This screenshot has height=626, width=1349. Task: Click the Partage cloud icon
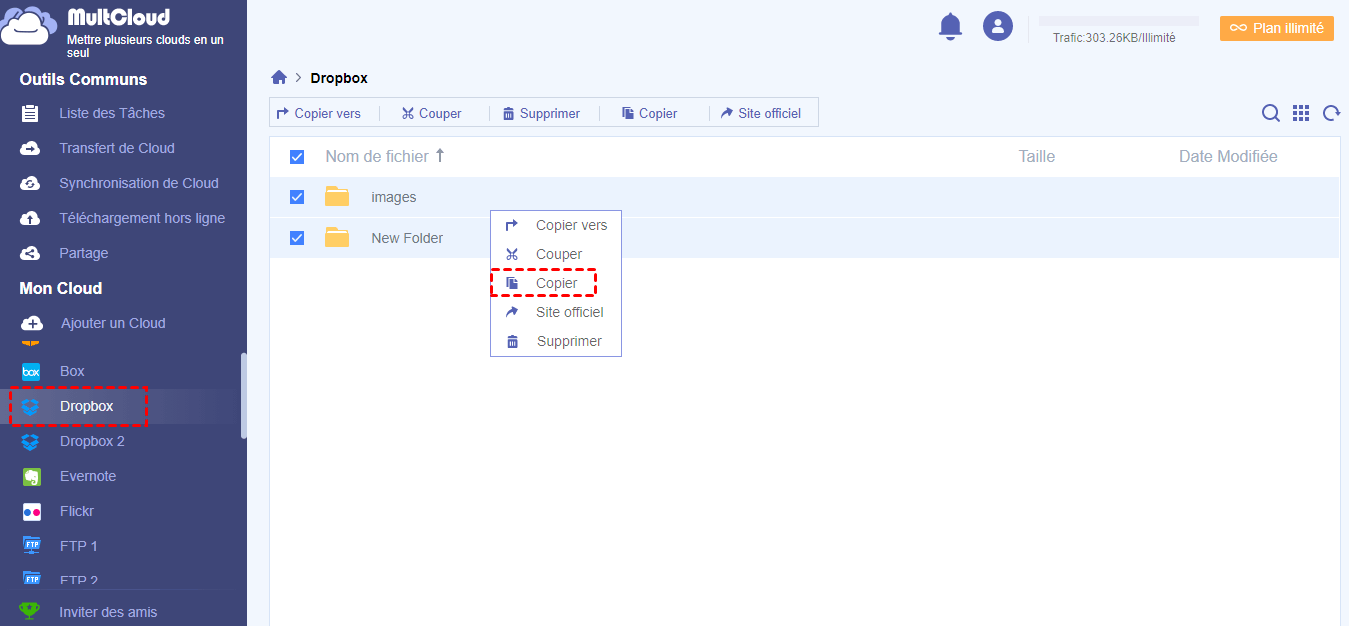click(x=30, y=253)
